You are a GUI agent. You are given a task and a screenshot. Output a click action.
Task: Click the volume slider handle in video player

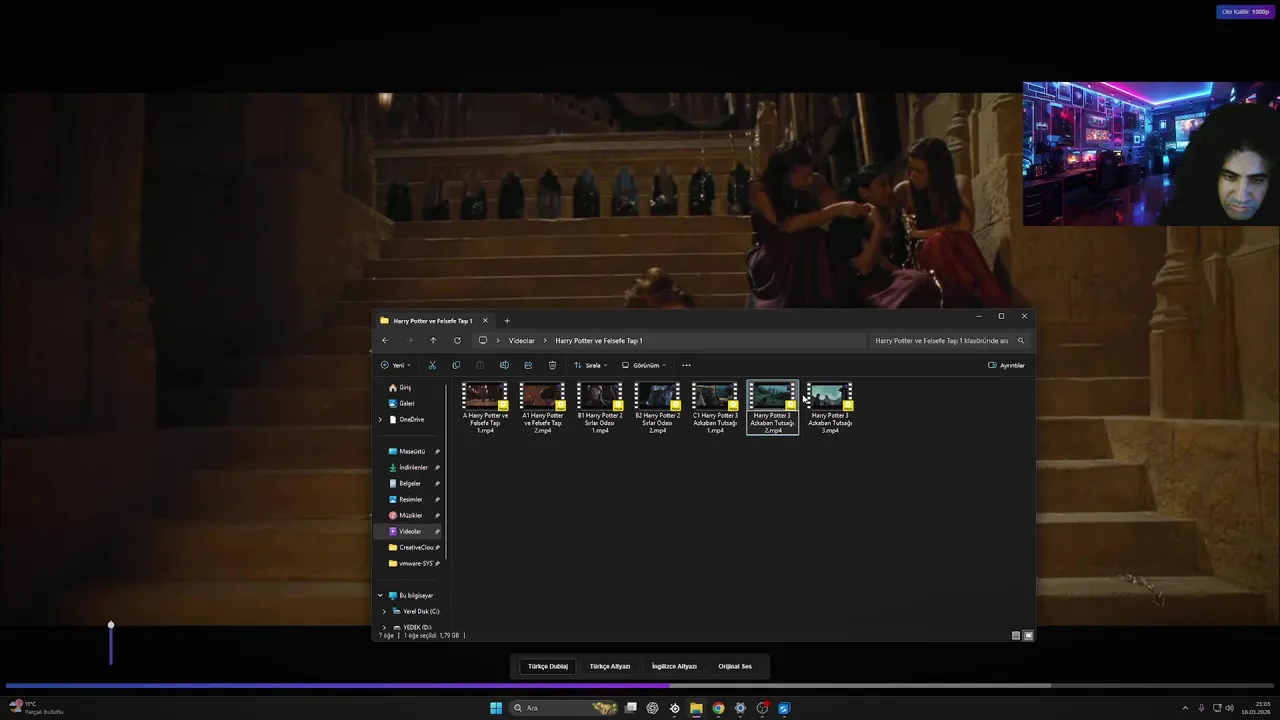point(111,625)
